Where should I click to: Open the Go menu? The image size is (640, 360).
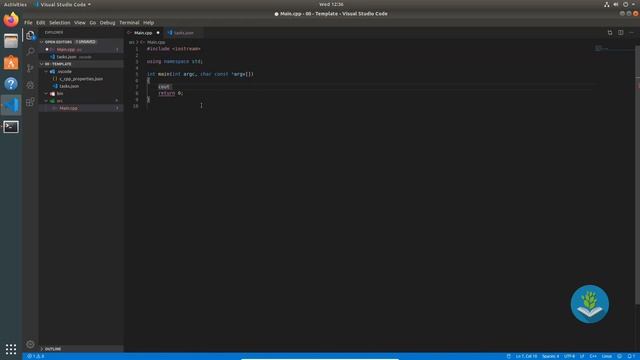point(93,23)
